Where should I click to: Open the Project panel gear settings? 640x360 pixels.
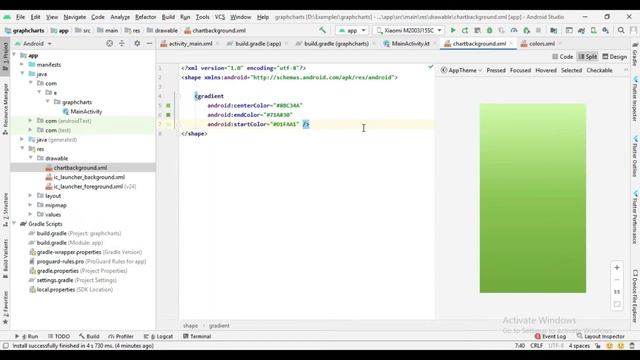coord(137,43)
